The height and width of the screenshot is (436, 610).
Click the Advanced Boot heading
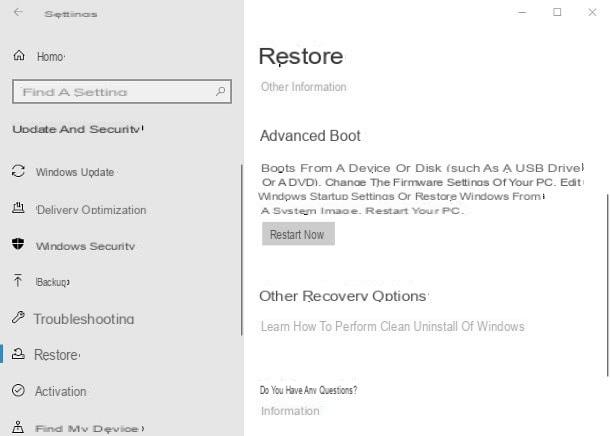pyautogui.click(x=310, y=136)
